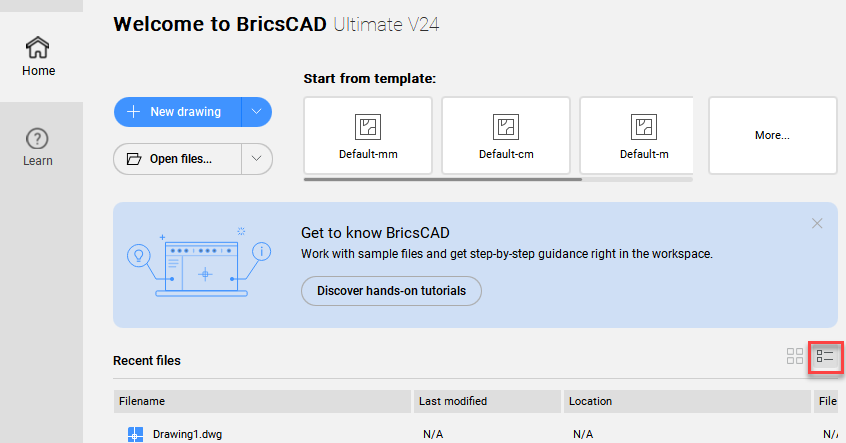846x443 pixels.
Task: Click the Open files button
Action: 178,158
